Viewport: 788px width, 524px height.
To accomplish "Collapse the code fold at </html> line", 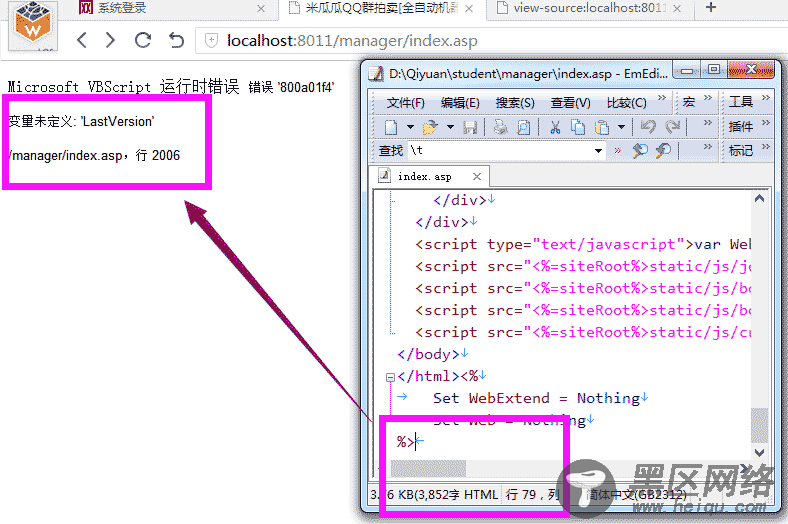I will (390, 377).
